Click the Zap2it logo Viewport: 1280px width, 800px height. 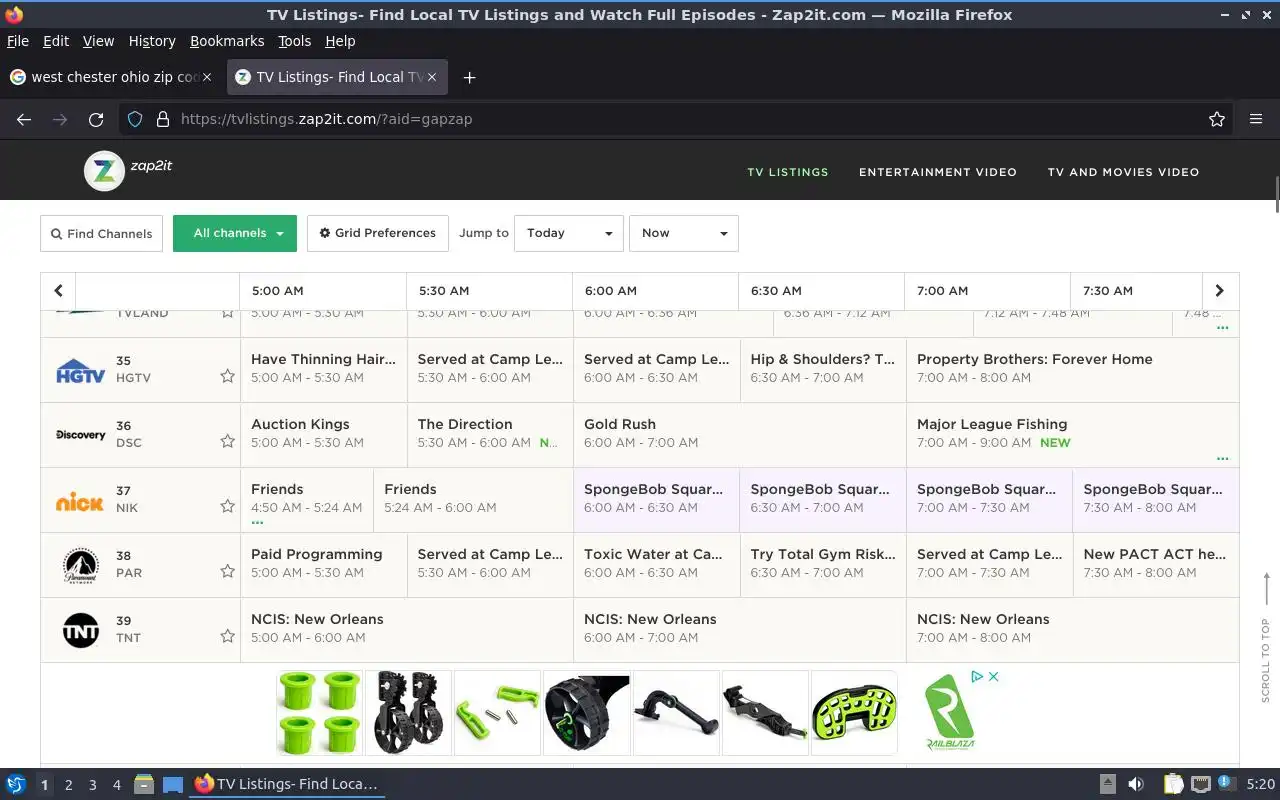128,170
